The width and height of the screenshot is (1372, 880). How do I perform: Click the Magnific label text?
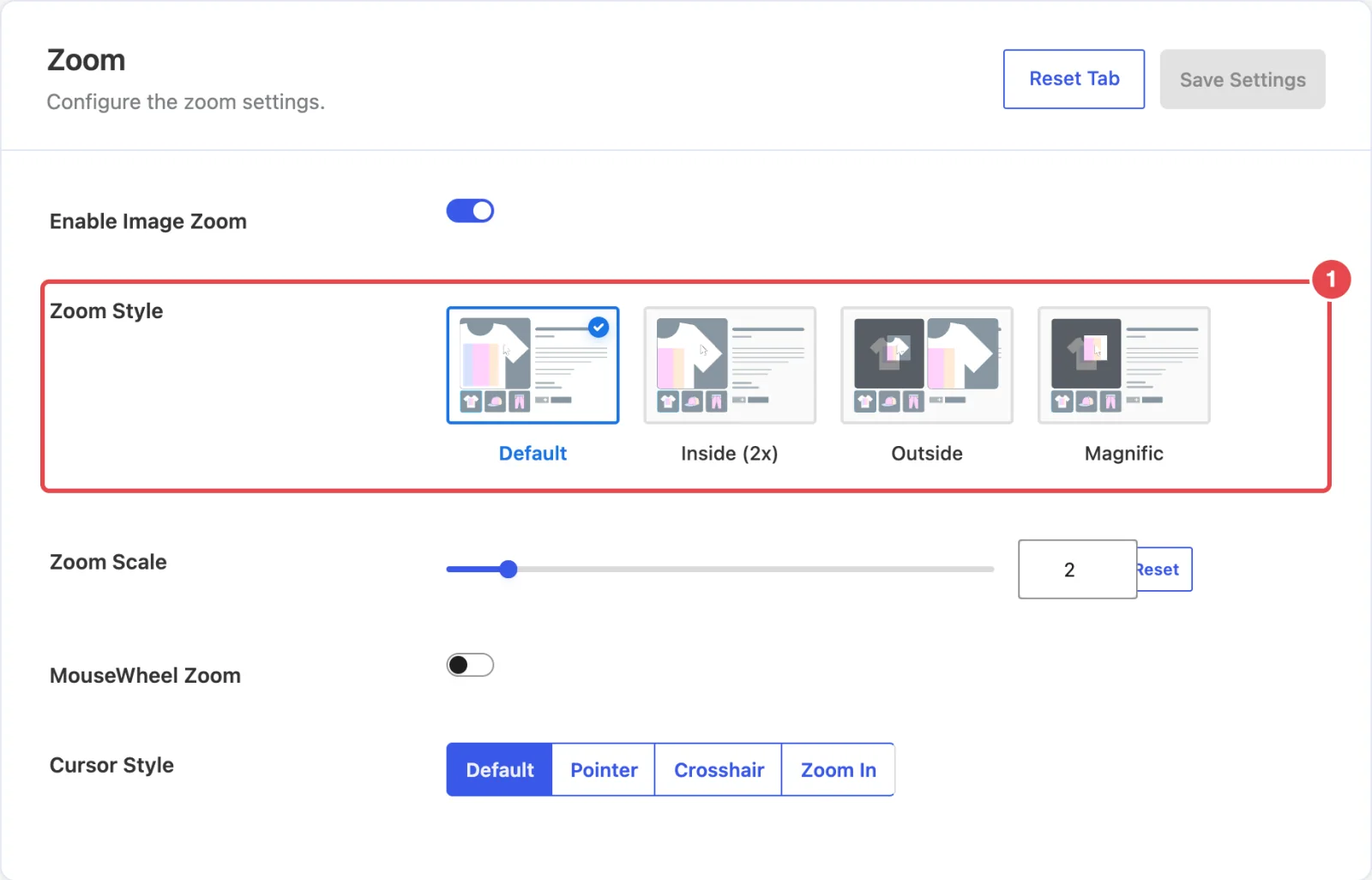pos(1124,454)
